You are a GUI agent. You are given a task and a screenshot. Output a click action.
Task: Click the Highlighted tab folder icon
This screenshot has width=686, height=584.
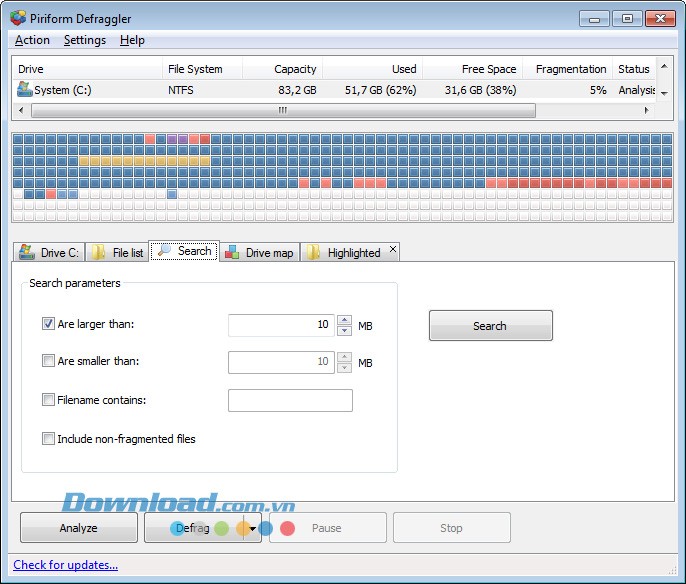click(313, 253)
